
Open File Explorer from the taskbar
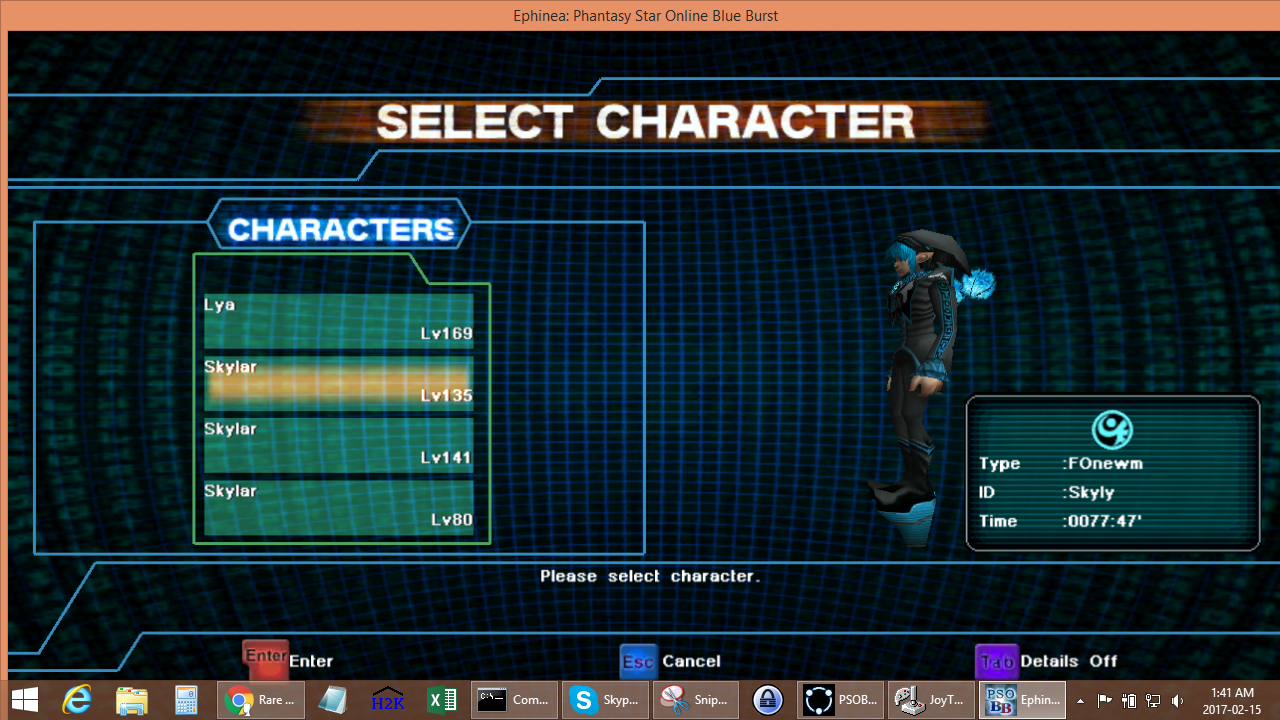point(132,700)
